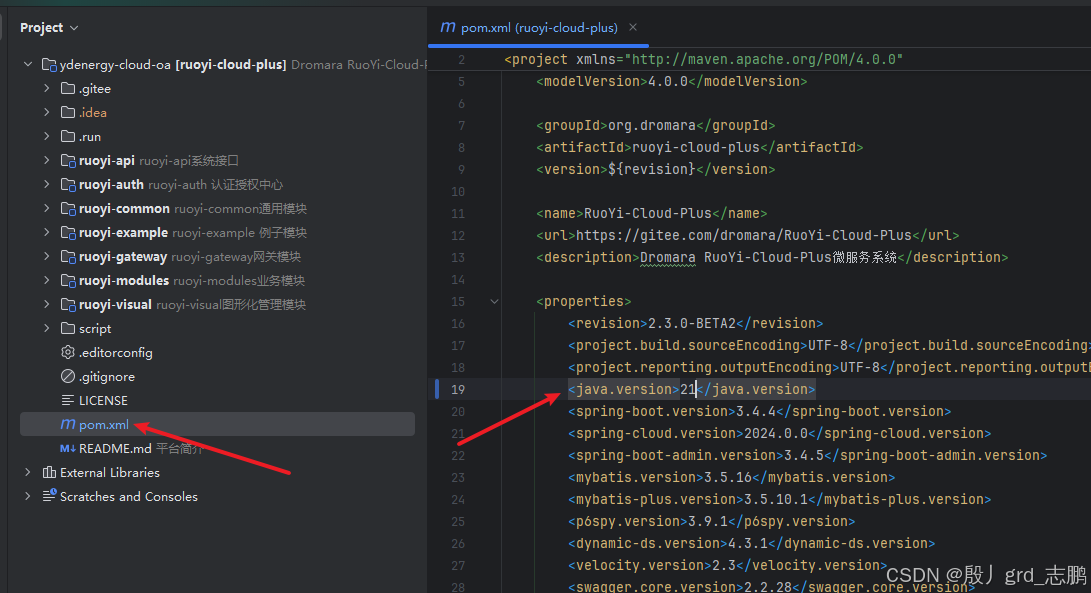Click the ruoyi-modules module icon
This screenshot has height=593, width=1091.
point(67,280)
